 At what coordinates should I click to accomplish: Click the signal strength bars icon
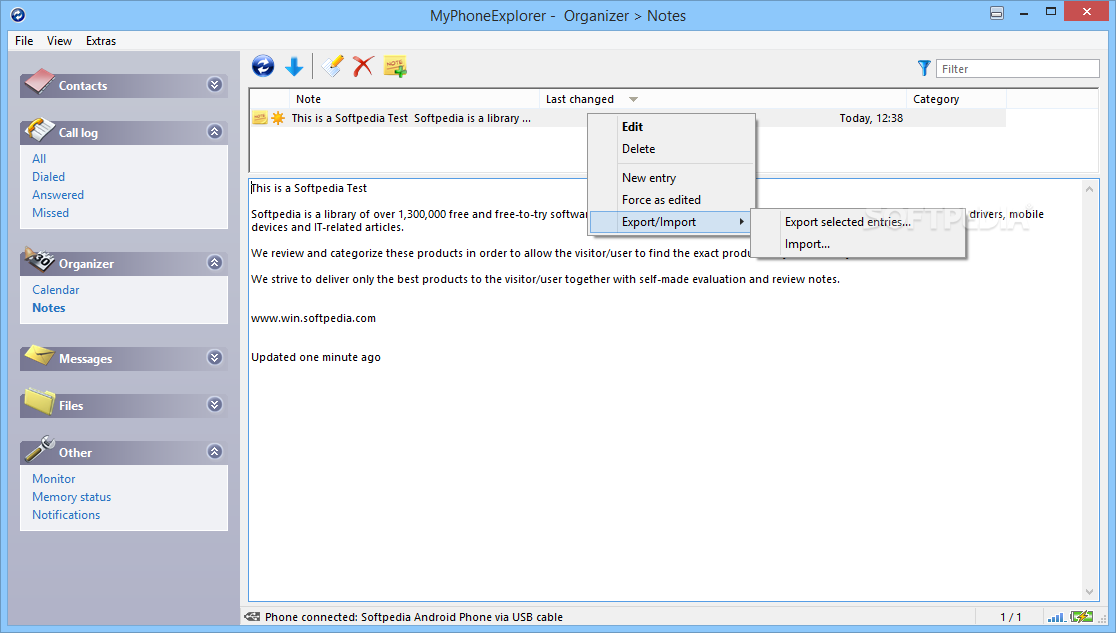[1056, 617]
